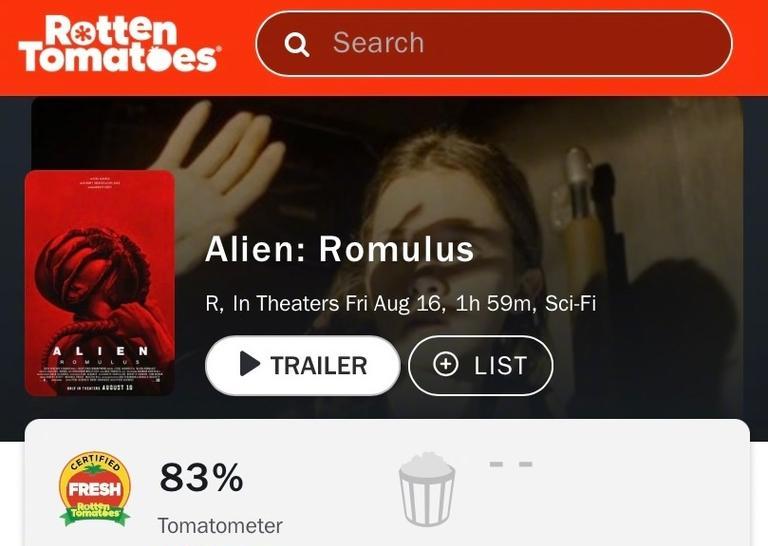Open the Tomatometer label link
The height and width of the screenshot is (546, 768).
(220, 526)
